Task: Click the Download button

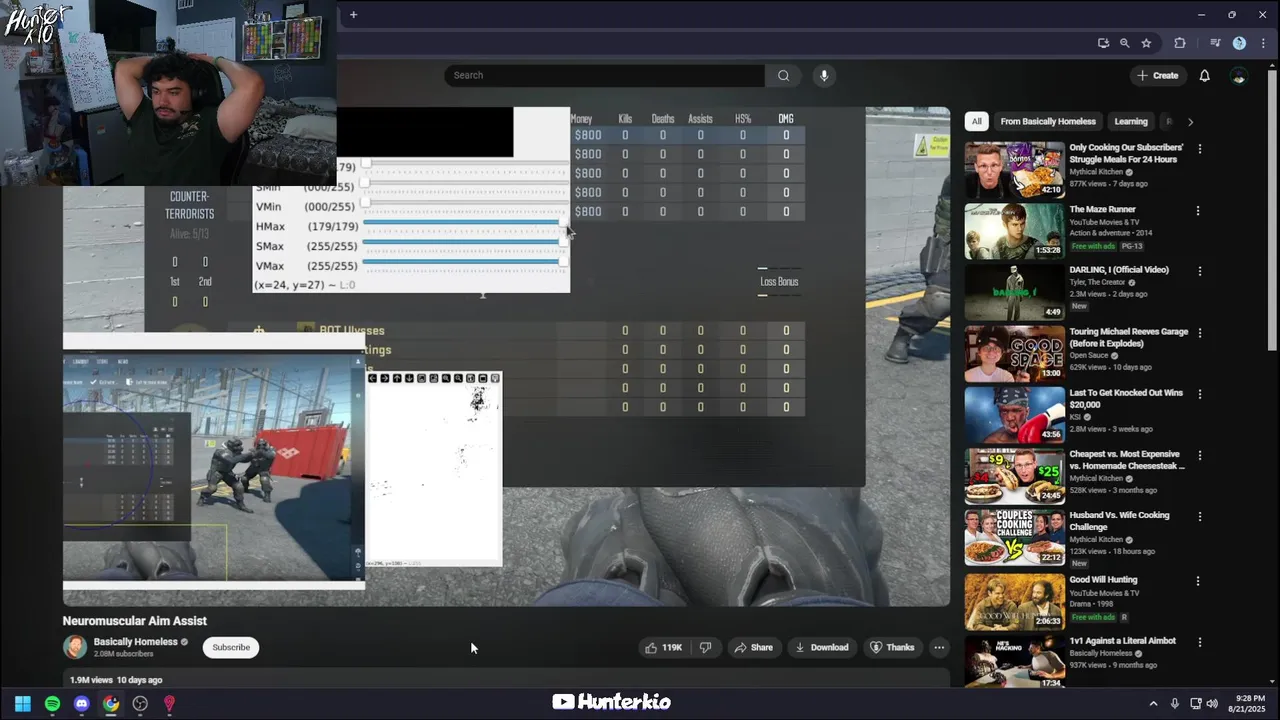Action: point(822,647)
